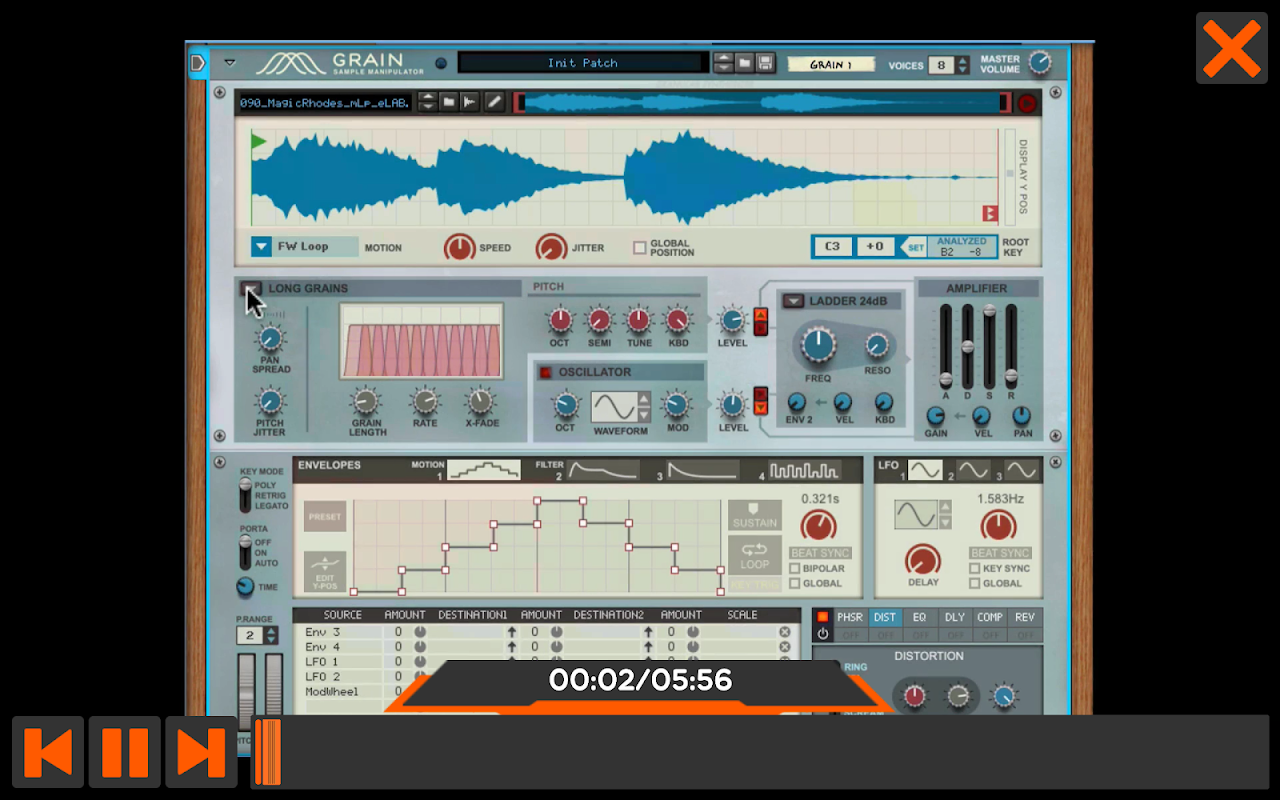Turn the Pitch Jitter knob
The height and width of the screenshot is (800, 1280).
tap(269, 403)
